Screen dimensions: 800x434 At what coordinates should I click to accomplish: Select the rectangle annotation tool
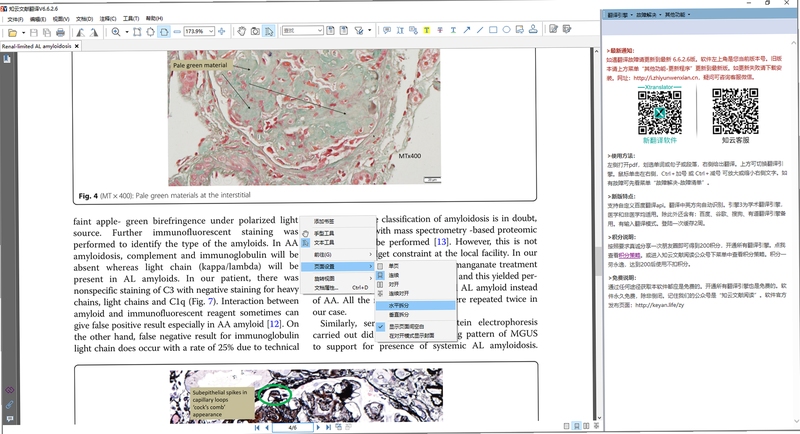[x=493, y=30]
